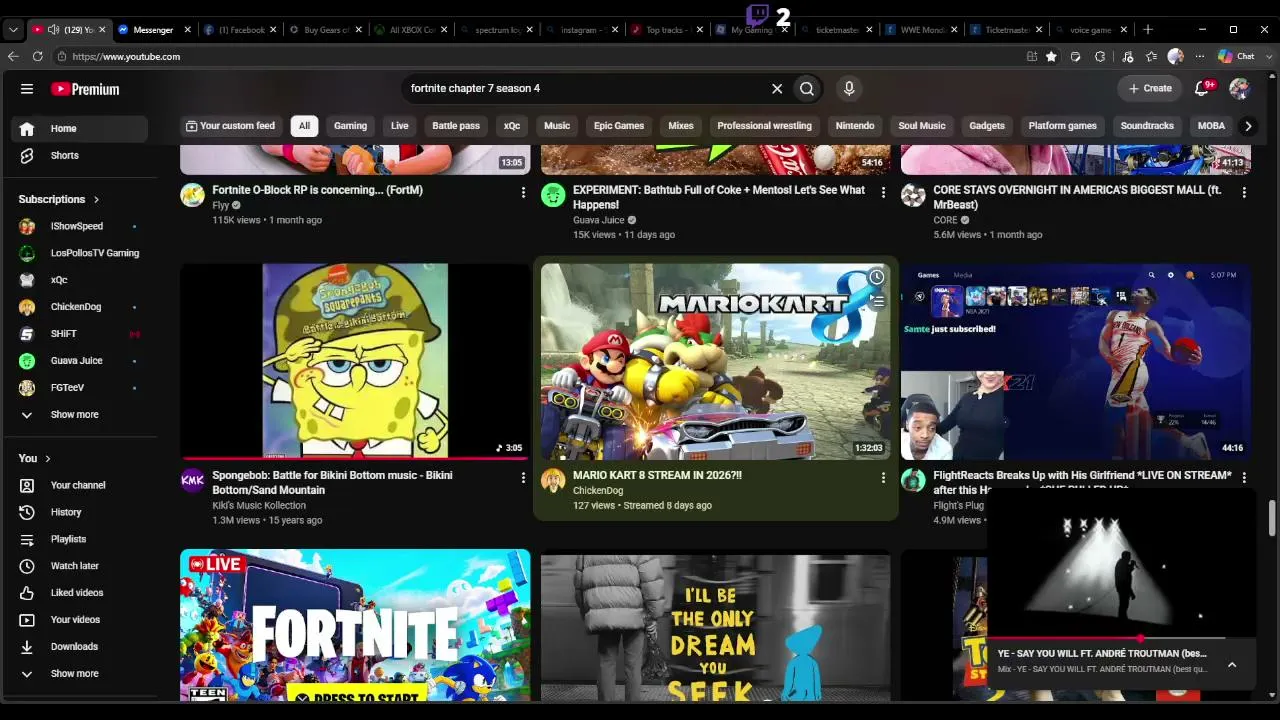The height and width of the screenshot is (720, 1280).
Task: Open options menu for Spongebob music video
Action: point(523,478)
